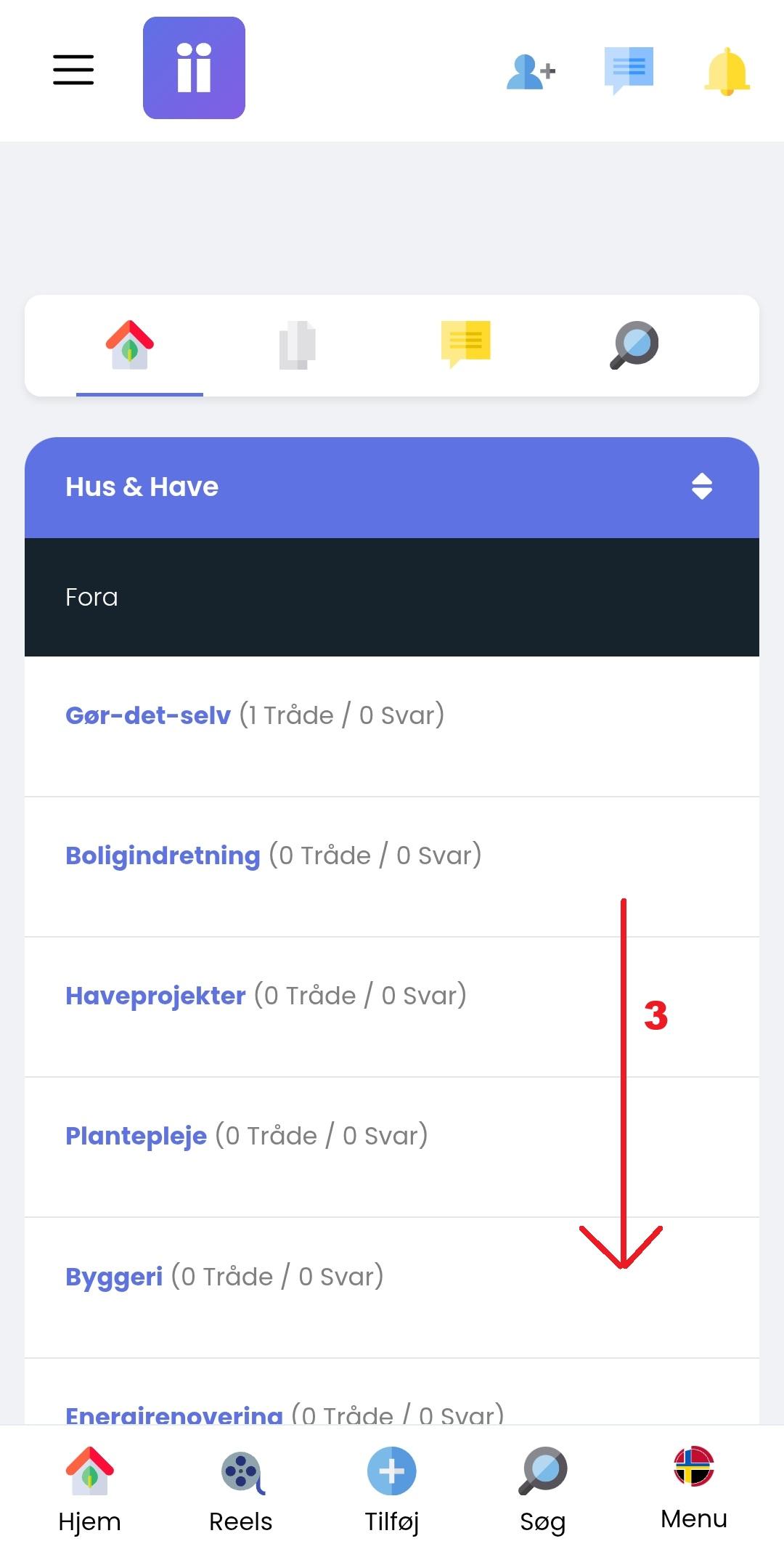This screenshot has width=784, height=1565.
Task: Open the blue messages chat icon
Action: (629, 70)
